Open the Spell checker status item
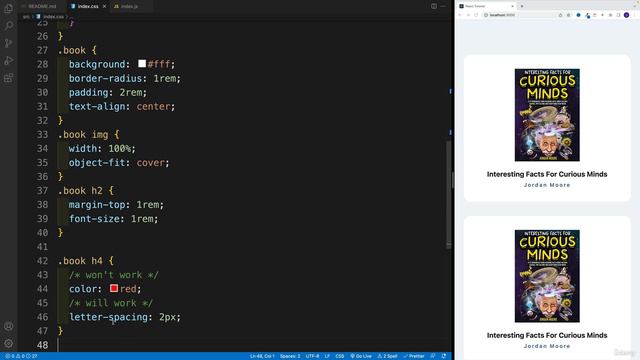This screenshot has width=640, height=360. 387,356
